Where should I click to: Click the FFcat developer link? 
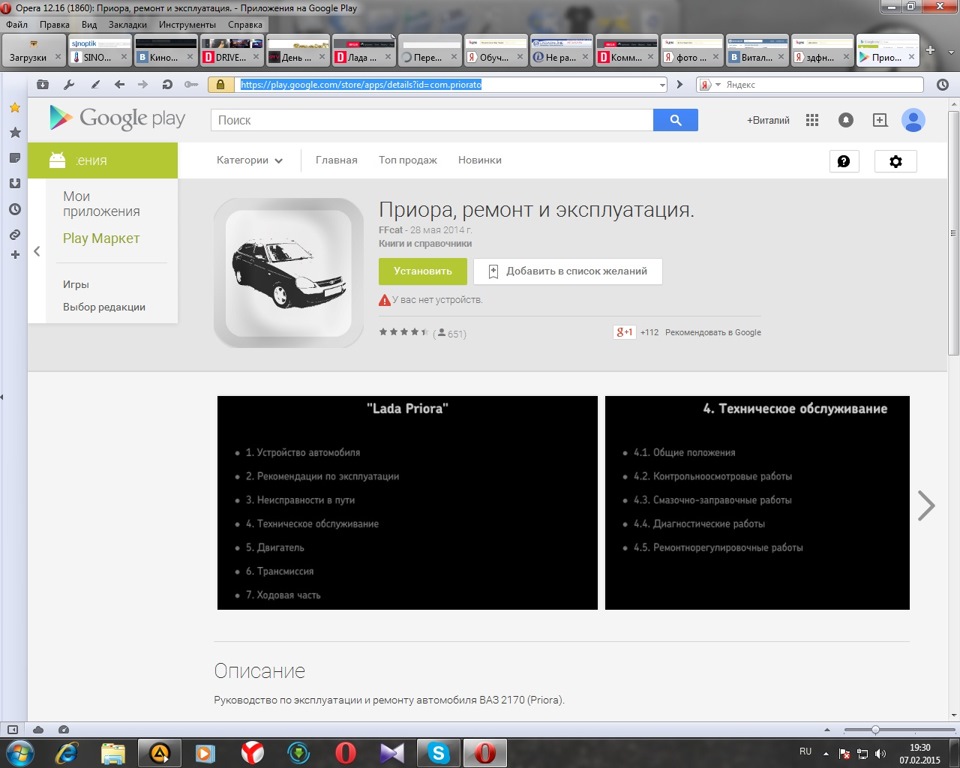click(391, 230)
